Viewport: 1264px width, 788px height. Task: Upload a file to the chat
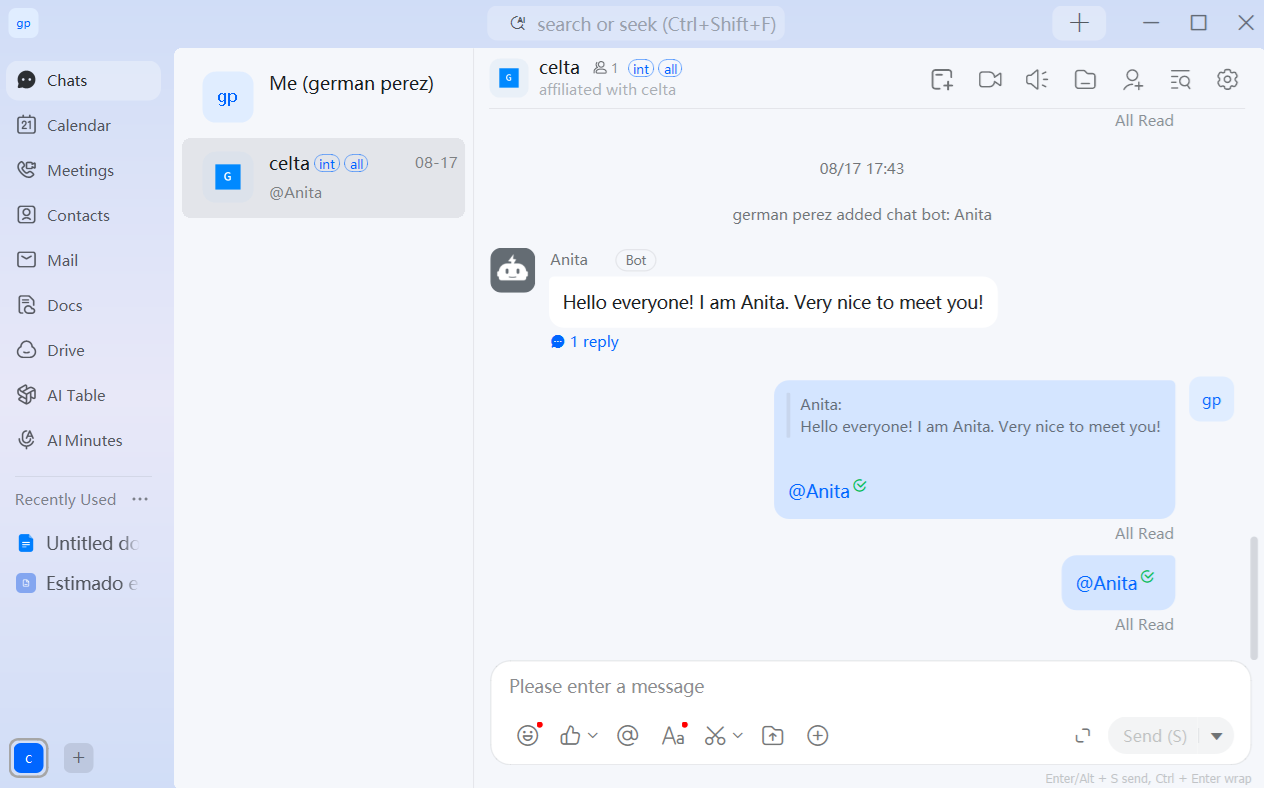point(772,736)
